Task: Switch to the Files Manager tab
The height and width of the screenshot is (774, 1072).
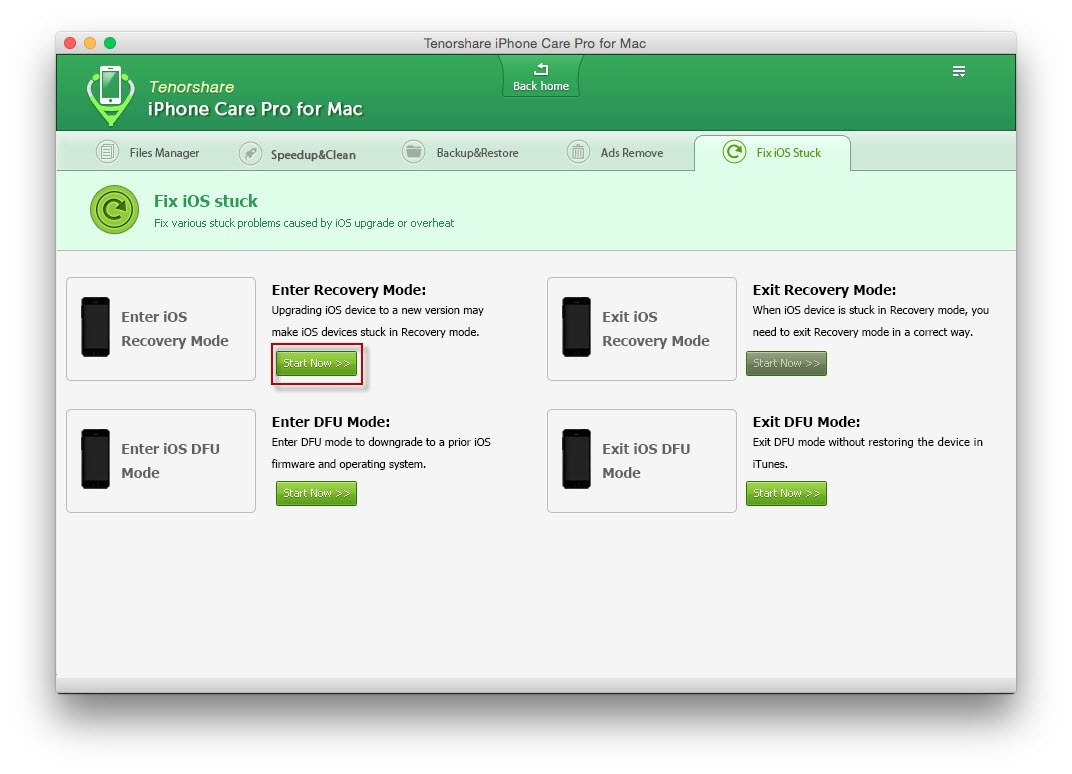Action: click(163, 153)
